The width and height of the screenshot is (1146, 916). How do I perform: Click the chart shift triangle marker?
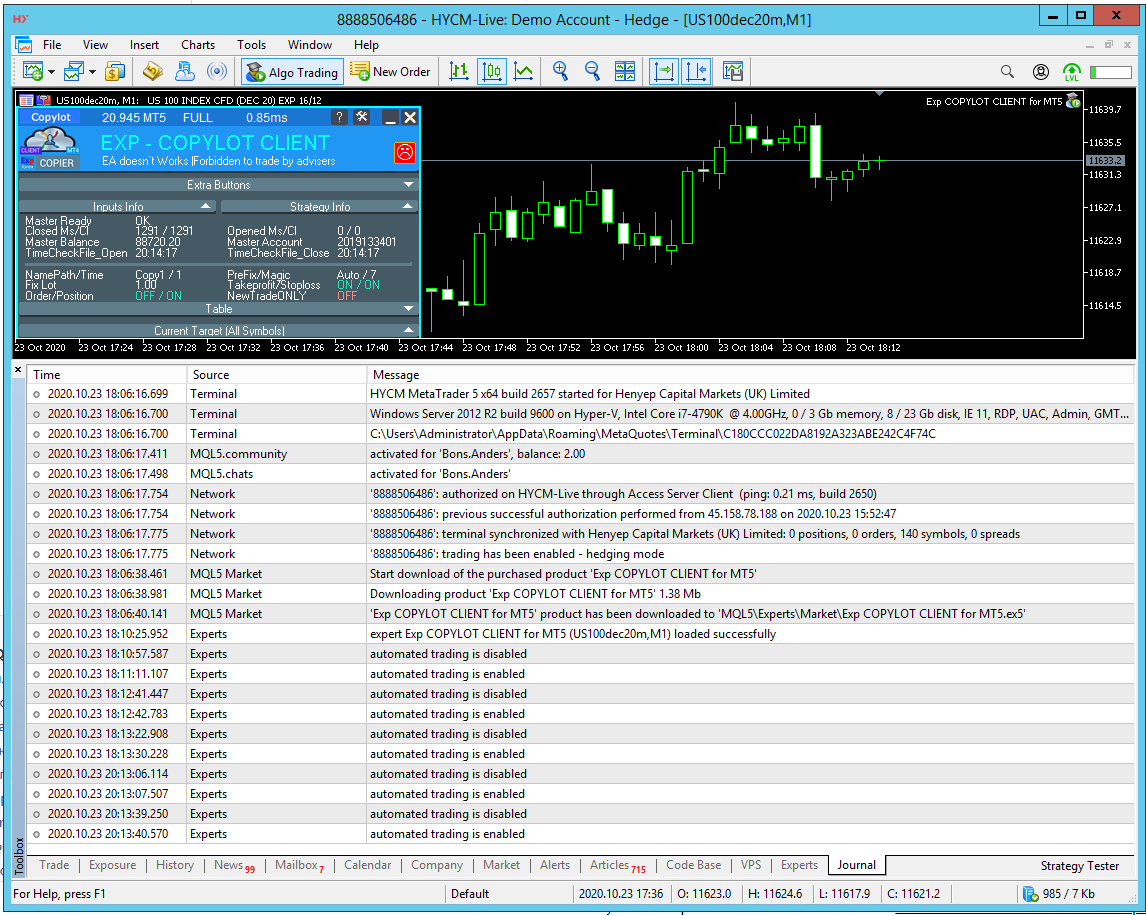pyautogui.click(x=880, y=94)
